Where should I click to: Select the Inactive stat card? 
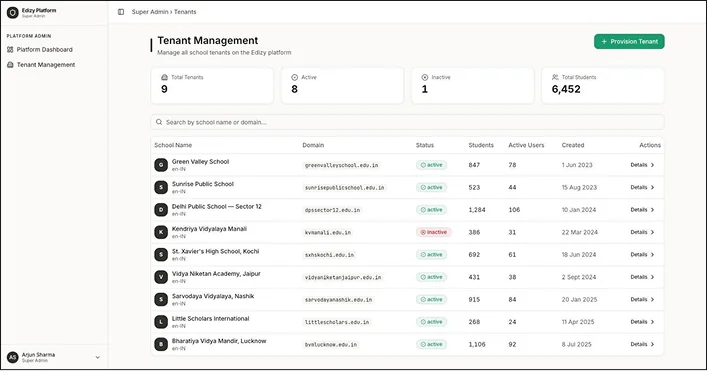click(x=473, y=86)
